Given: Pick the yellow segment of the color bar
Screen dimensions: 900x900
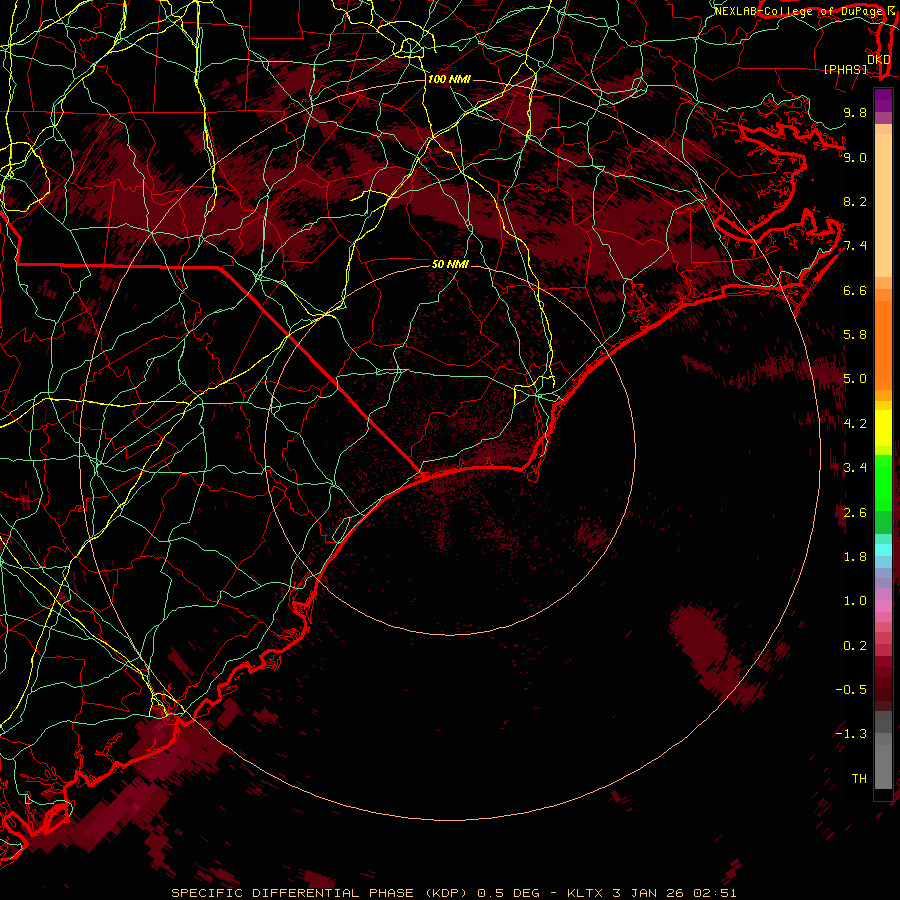Looking at the screenshot, I should click(883, 428).
